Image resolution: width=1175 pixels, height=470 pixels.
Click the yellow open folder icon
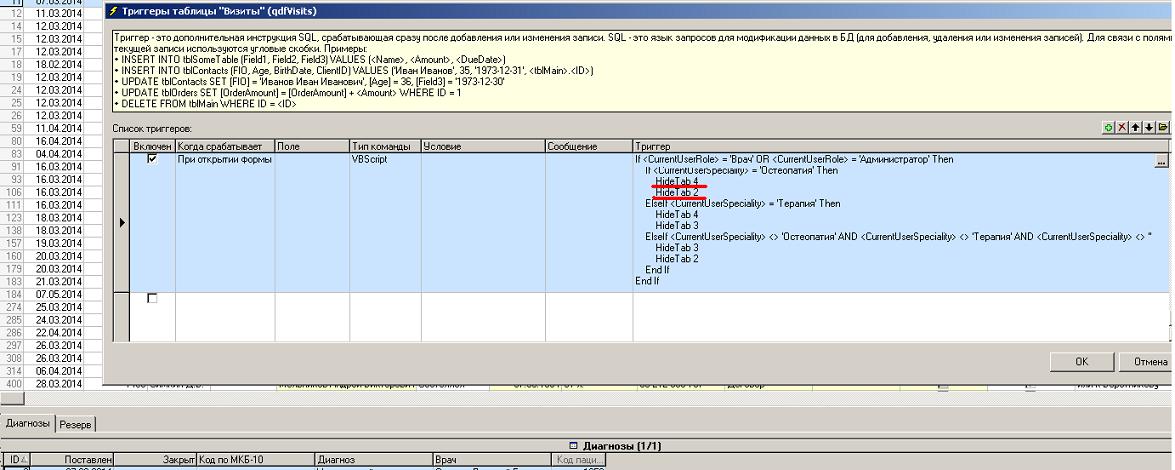point(1163,129)
